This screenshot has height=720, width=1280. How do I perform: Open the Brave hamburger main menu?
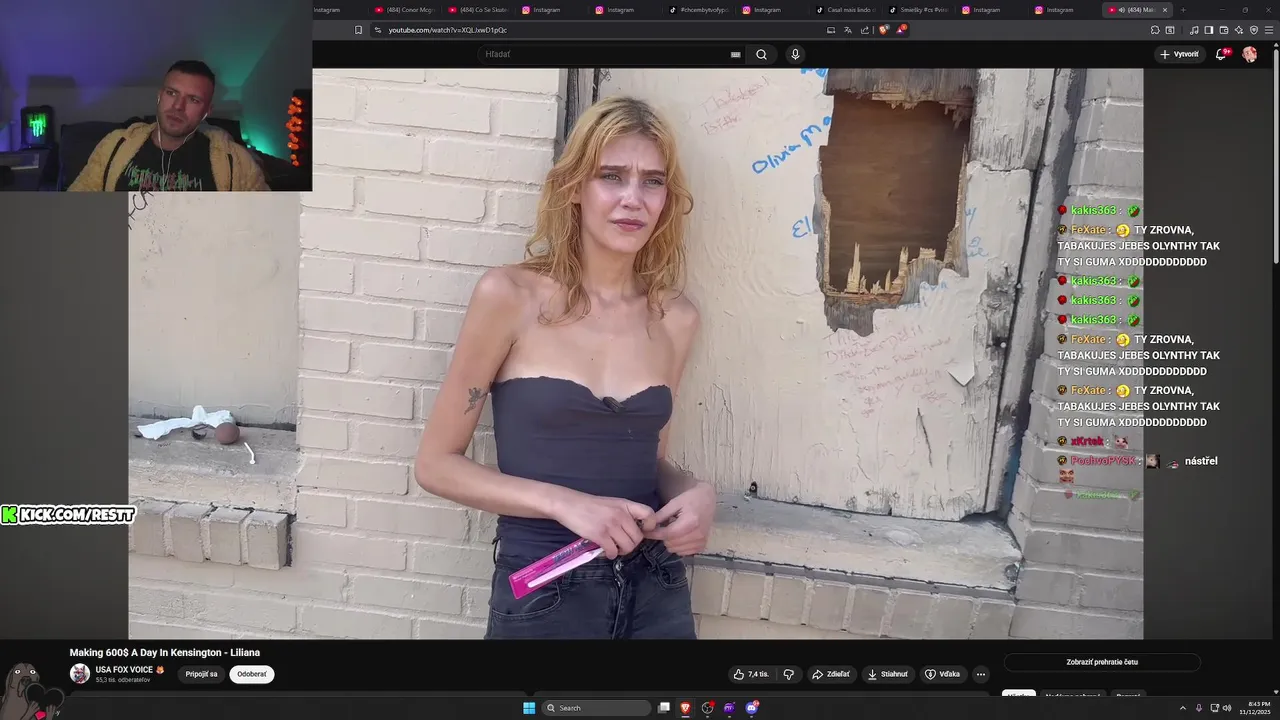point(1268,30)
